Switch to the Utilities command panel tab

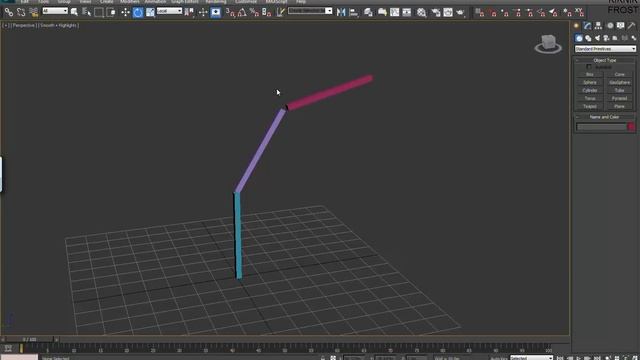[x=631, y=25]
